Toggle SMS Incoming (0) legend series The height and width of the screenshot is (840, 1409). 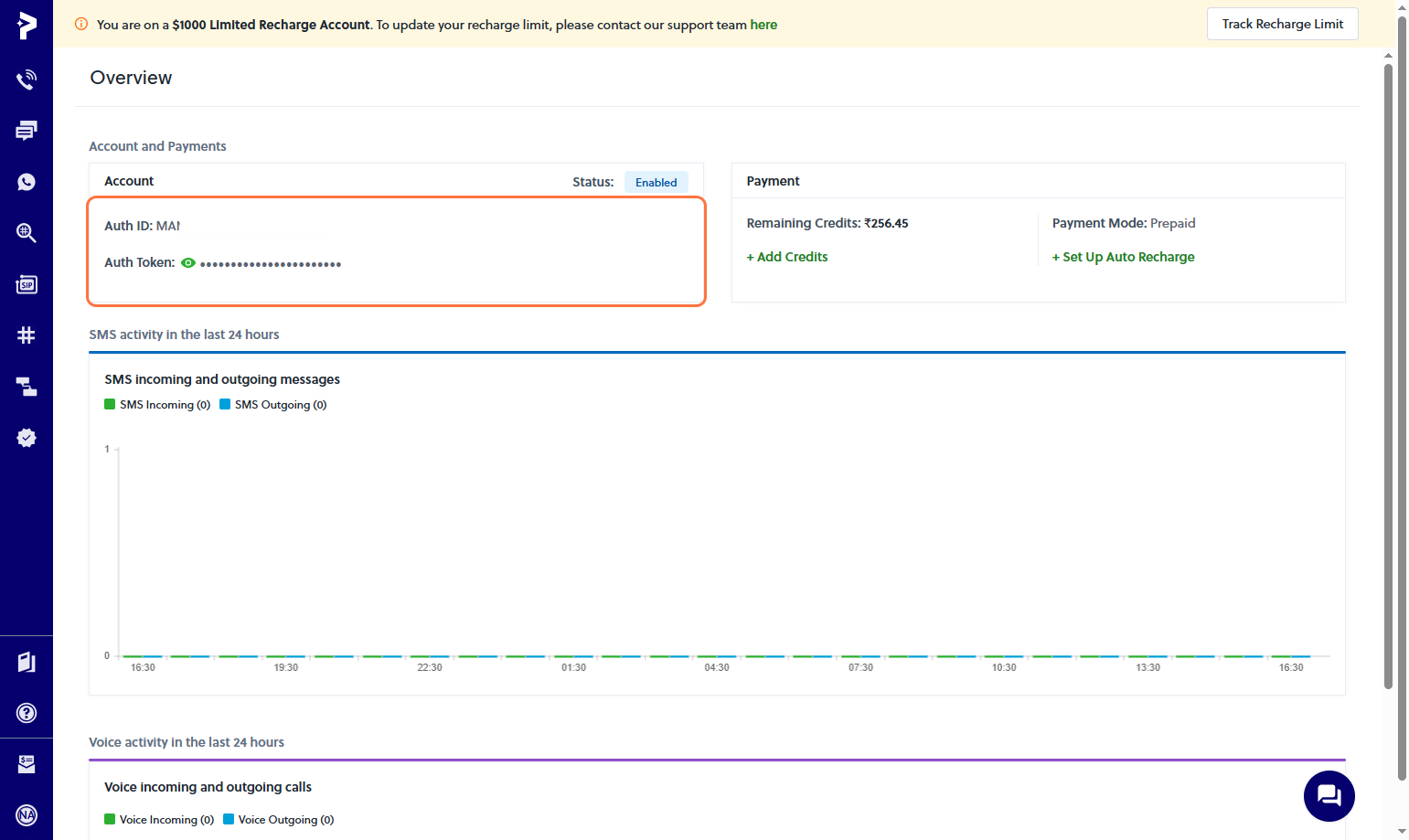pos(157,404)
